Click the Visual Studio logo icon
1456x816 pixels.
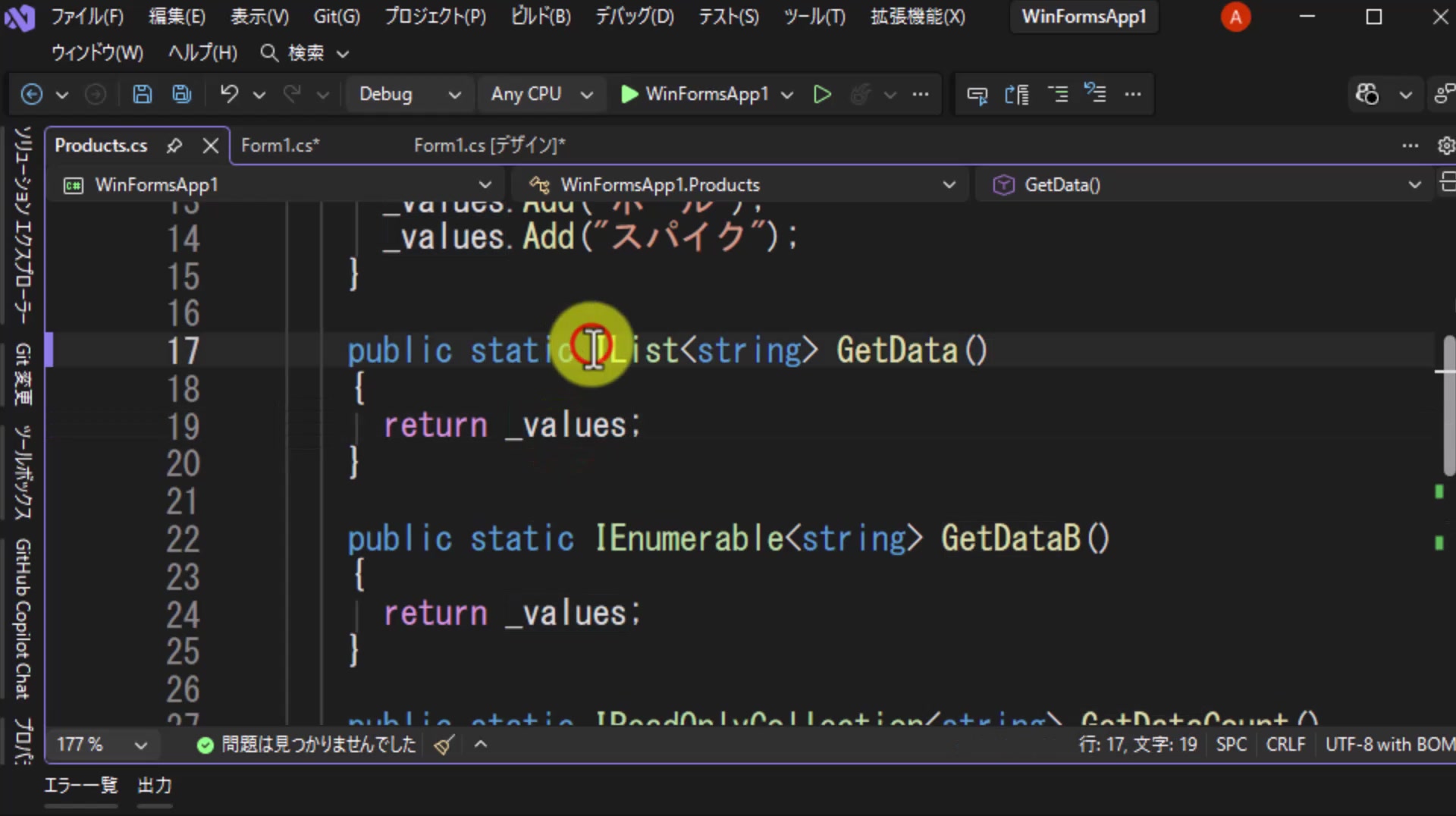[19, 17]
